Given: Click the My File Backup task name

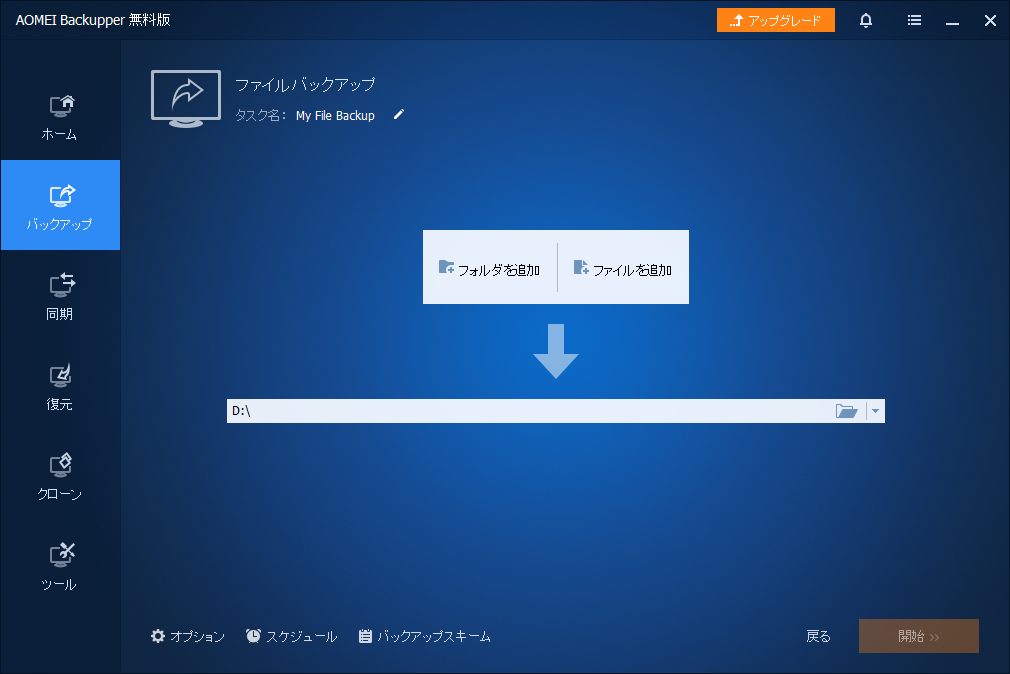Looking at the screenshot, I should point(335,115).
